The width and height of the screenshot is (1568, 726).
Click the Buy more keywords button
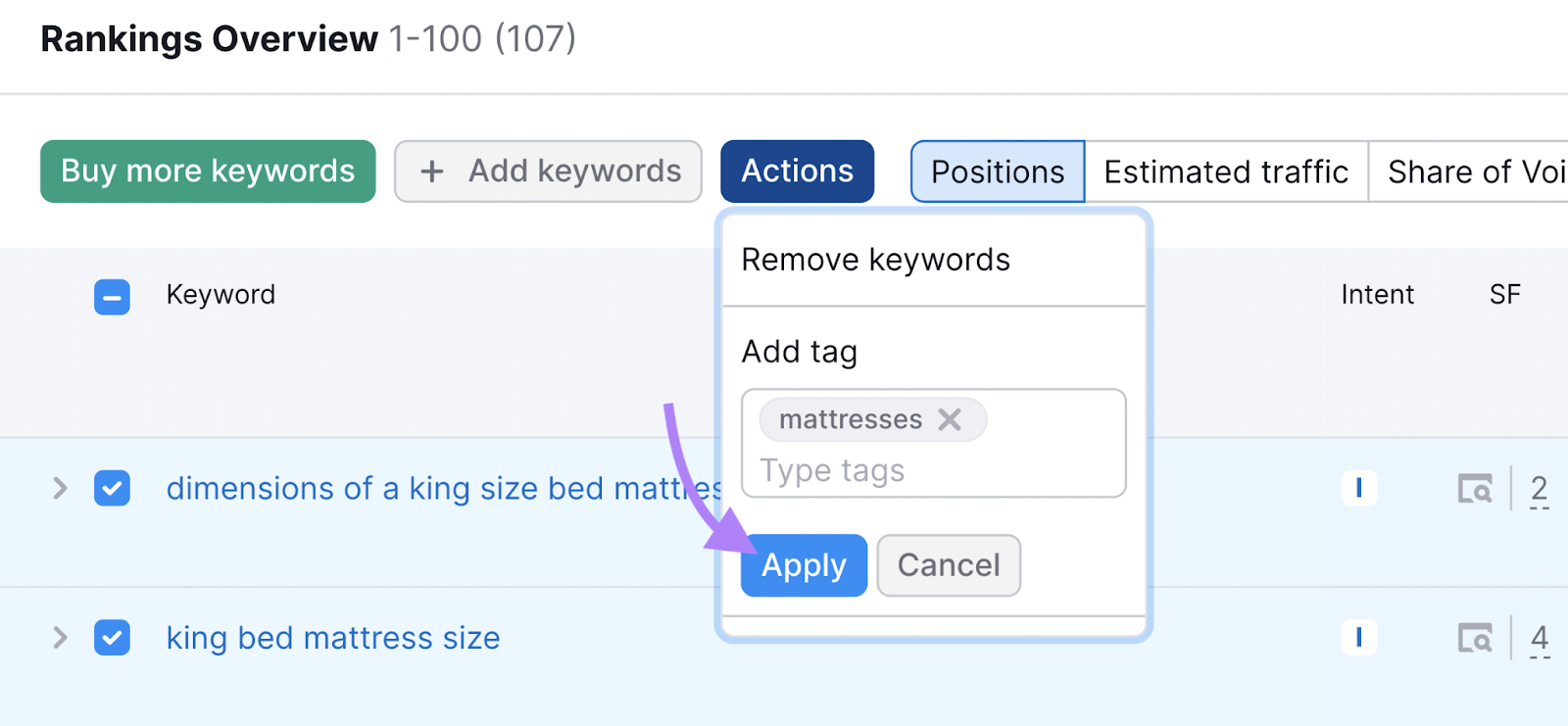pos(208,171)
